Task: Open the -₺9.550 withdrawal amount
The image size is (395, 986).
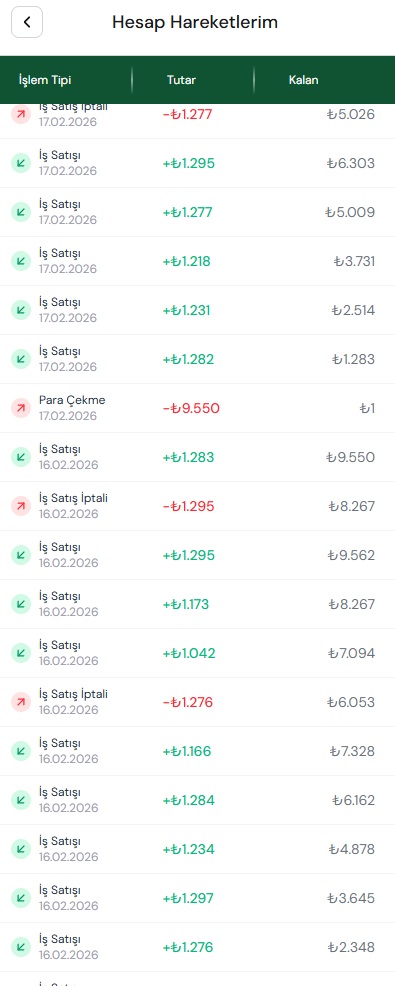Action: 191,409
